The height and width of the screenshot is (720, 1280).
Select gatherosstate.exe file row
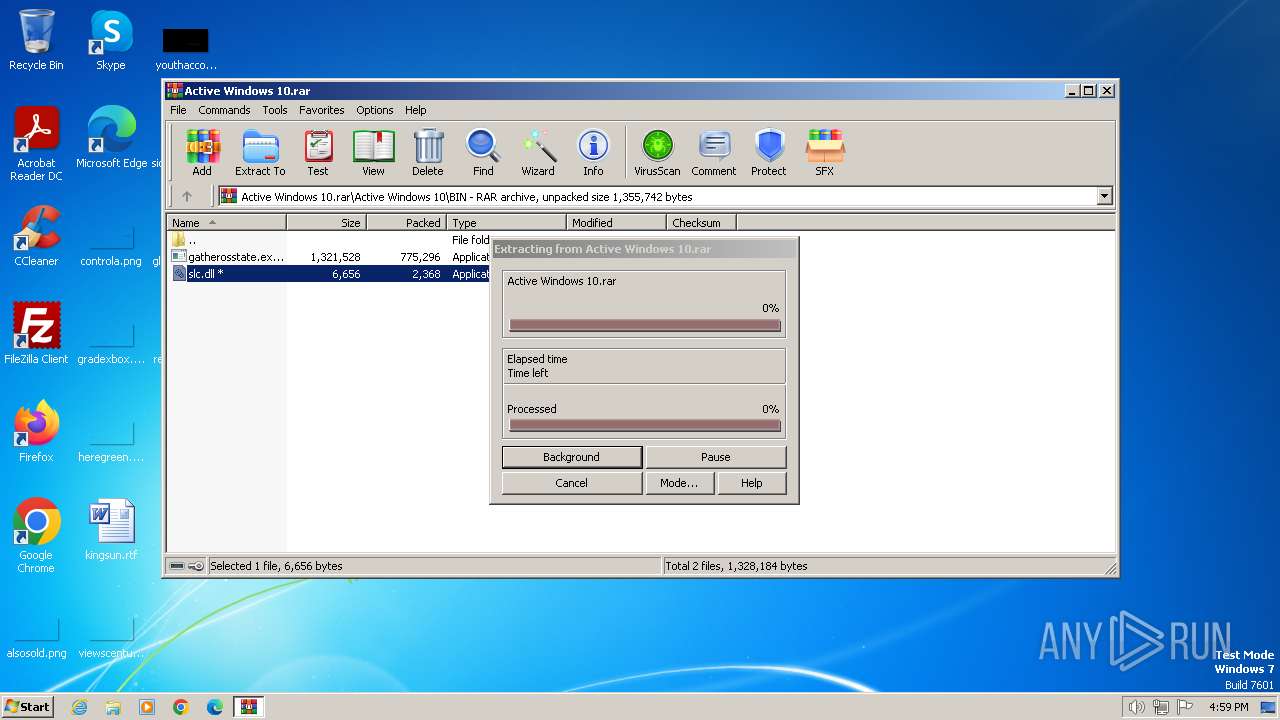point(330,257)
